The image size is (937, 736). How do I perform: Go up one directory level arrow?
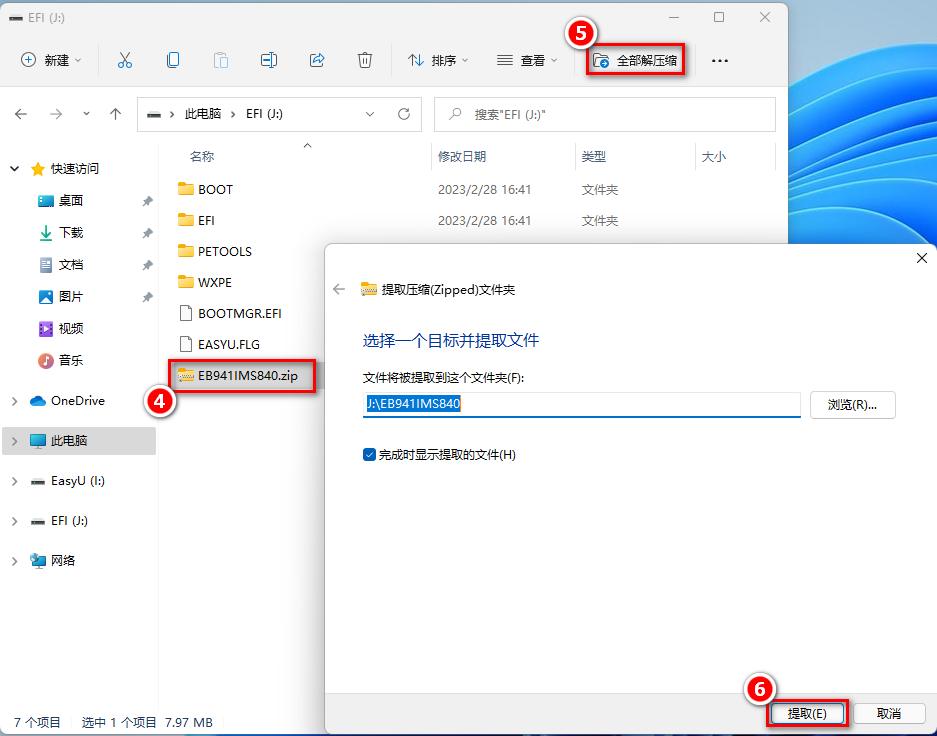pos(116,114)
